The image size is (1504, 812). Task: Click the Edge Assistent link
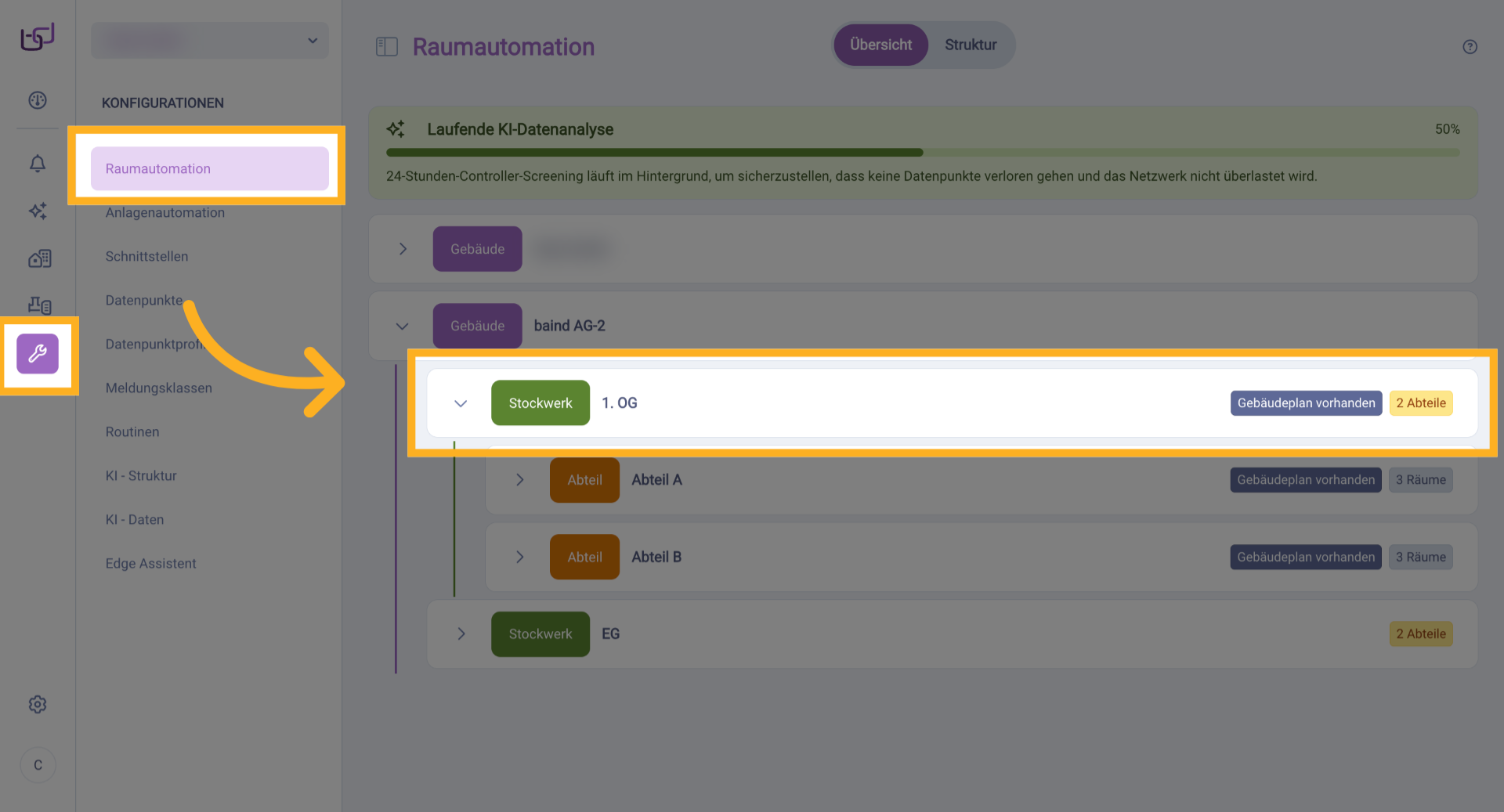click(x=151, y=564)
